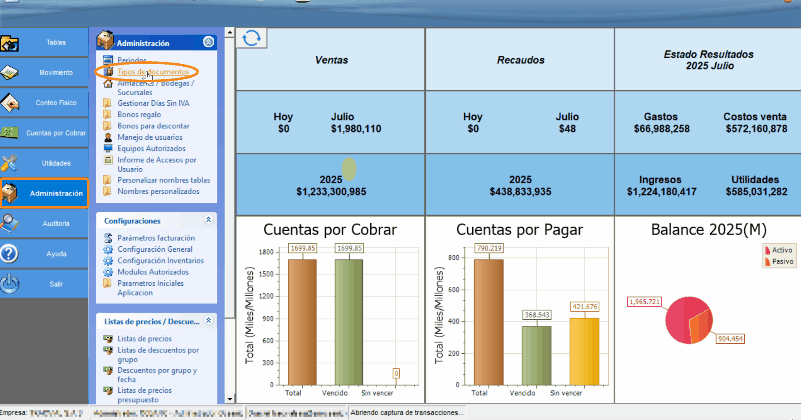The height and width of the screenshot is (420, 801).
Task: Collapse the Administración panel header
Action: [208, 43]
